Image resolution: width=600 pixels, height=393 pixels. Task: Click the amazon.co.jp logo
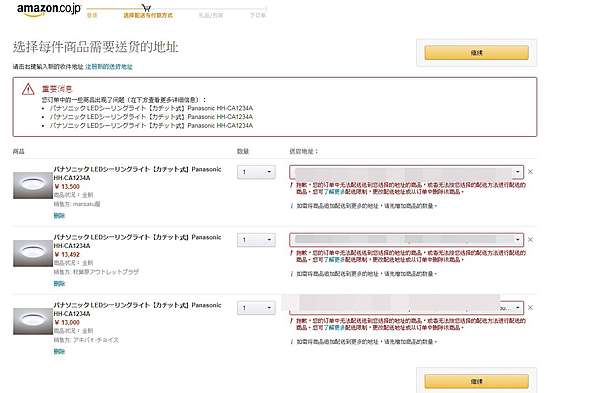[x=49, y=9]
